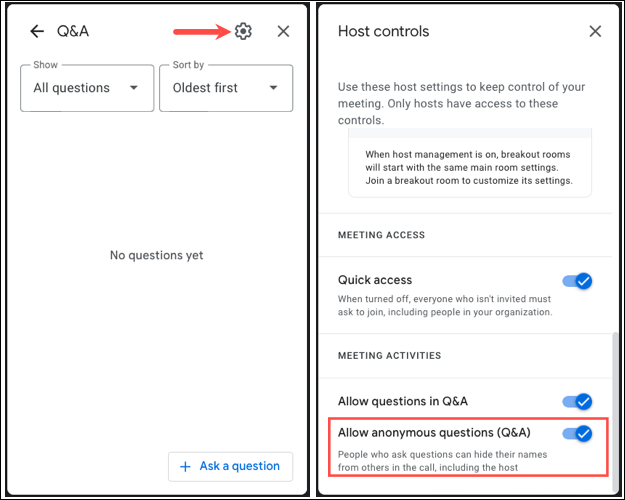Click the Allow anonymous questions (Q&A) label
The height and width of the screenshot is (500, 625).
pos(434,433)
